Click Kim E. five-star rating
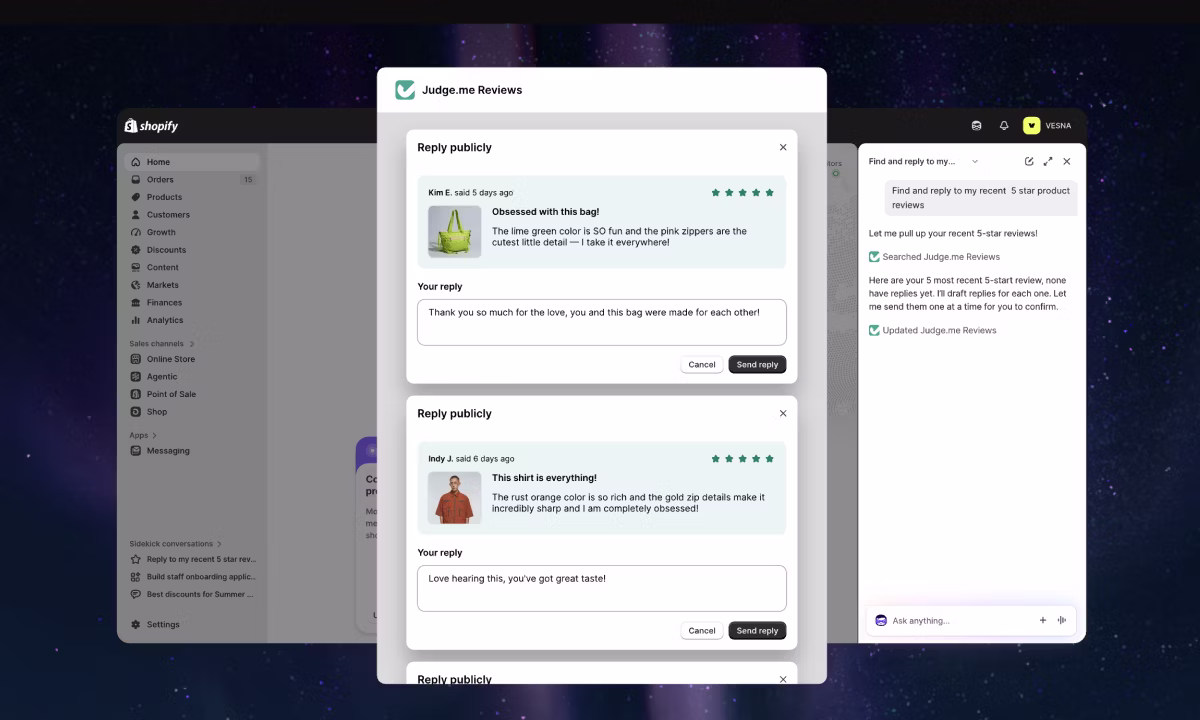The image size is (1200, 720). 742,192
